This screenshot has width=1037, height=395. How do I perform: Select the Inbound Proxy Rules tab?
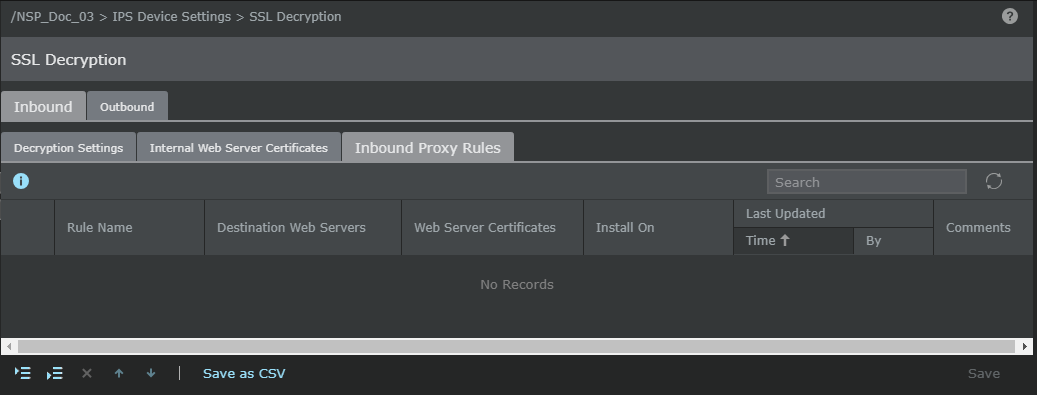point(428,148)
